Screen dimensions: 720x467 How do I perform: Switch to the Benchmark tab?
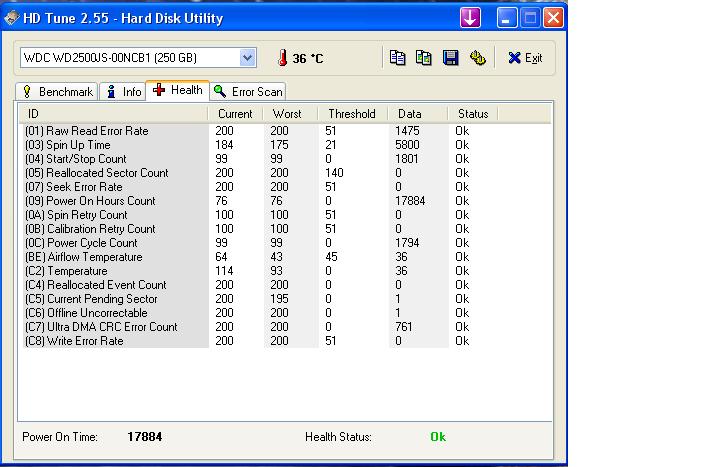pyautogui.click(x=57, y=92)
